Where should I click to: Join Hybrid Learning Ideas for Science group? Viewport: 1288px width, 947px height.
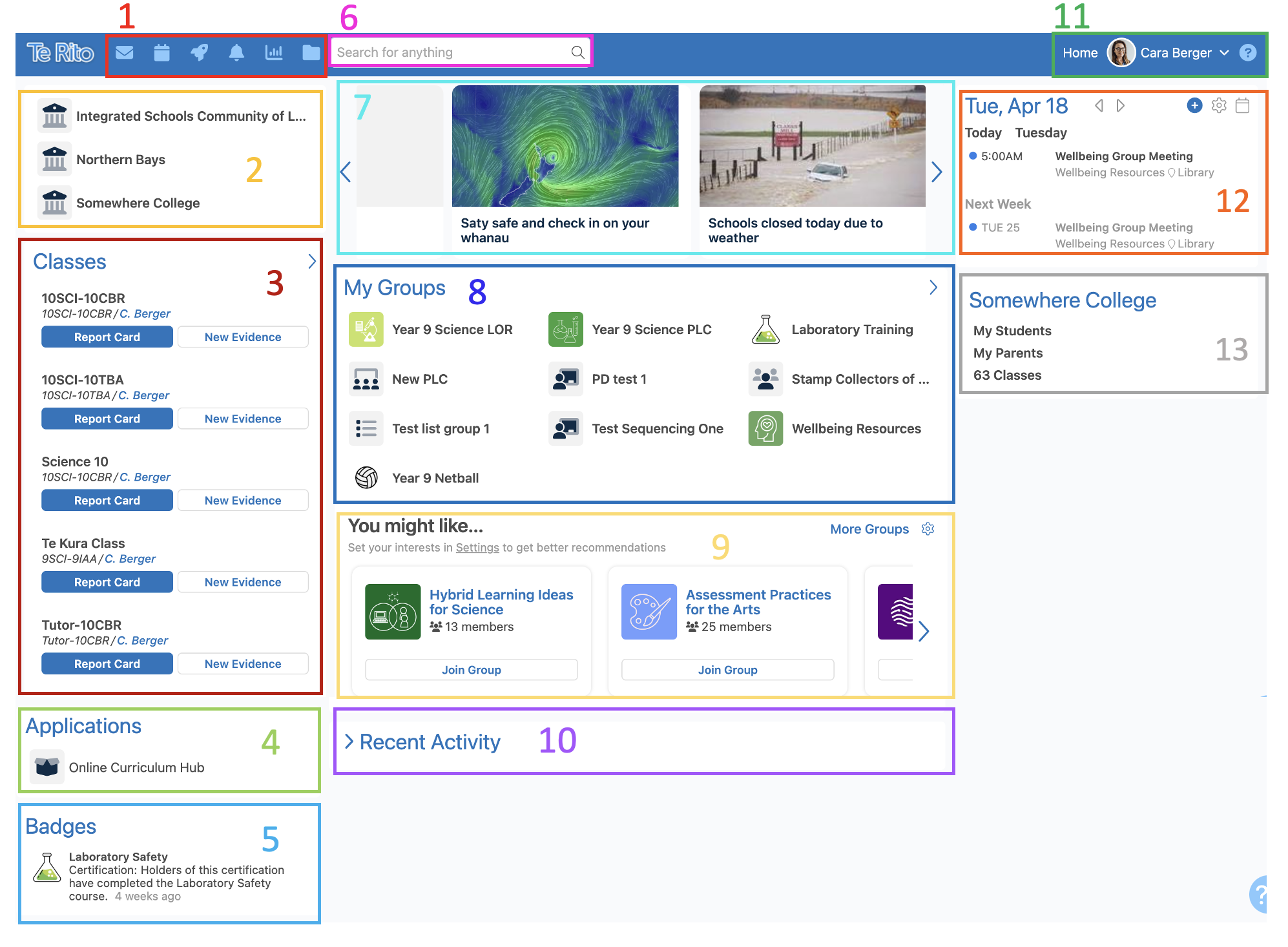click(471, 670)
